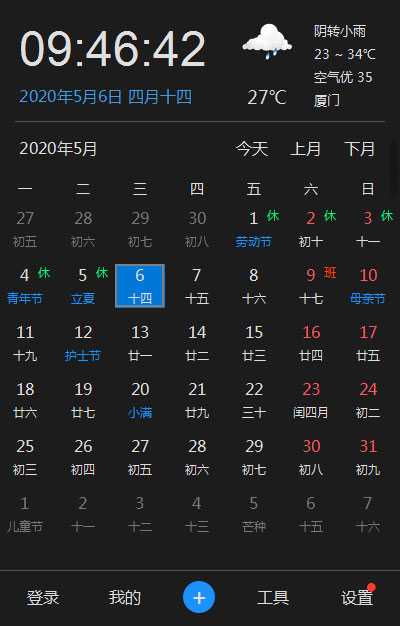Click the date line 2020年5月6日 四月十四
Viewport: 400px width, 626px height.
click(x=105, y=97)
